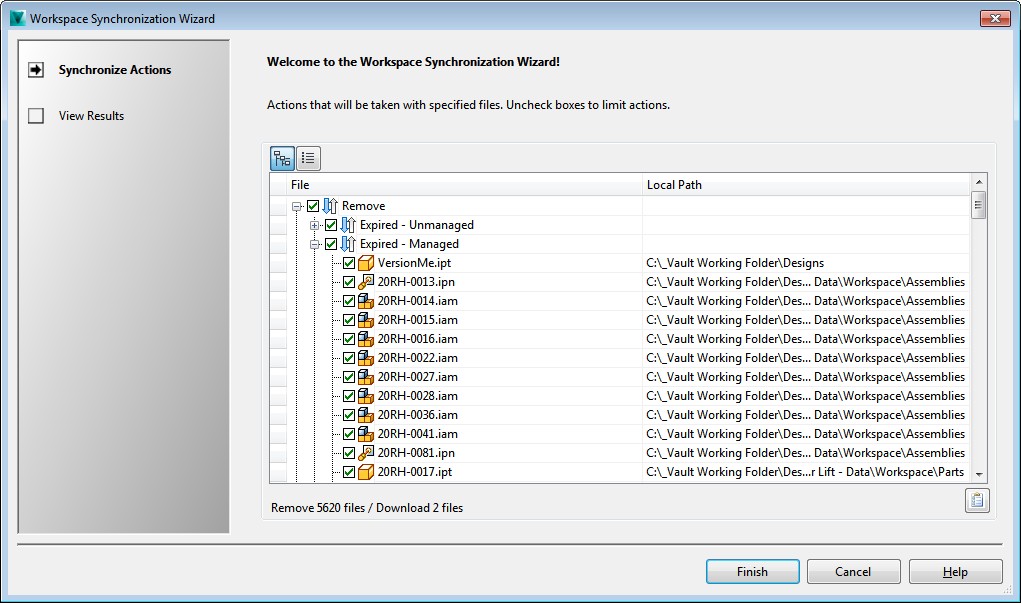
Task: Select the View Results step
Action: pyautogui.click(x=91, y=116)
